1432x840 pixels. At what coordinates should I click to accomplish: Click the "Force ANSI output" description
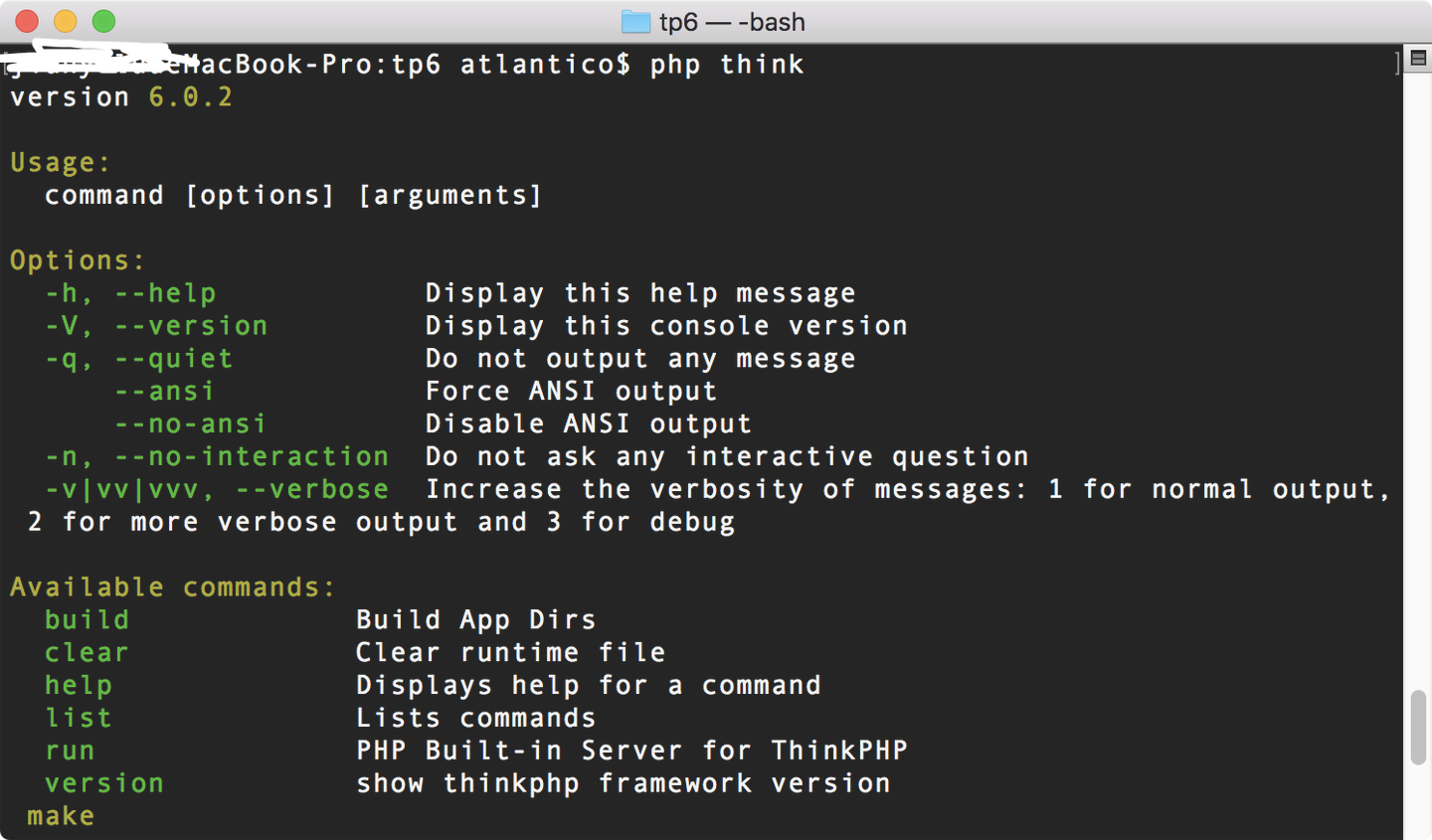[x=571, y=392]
